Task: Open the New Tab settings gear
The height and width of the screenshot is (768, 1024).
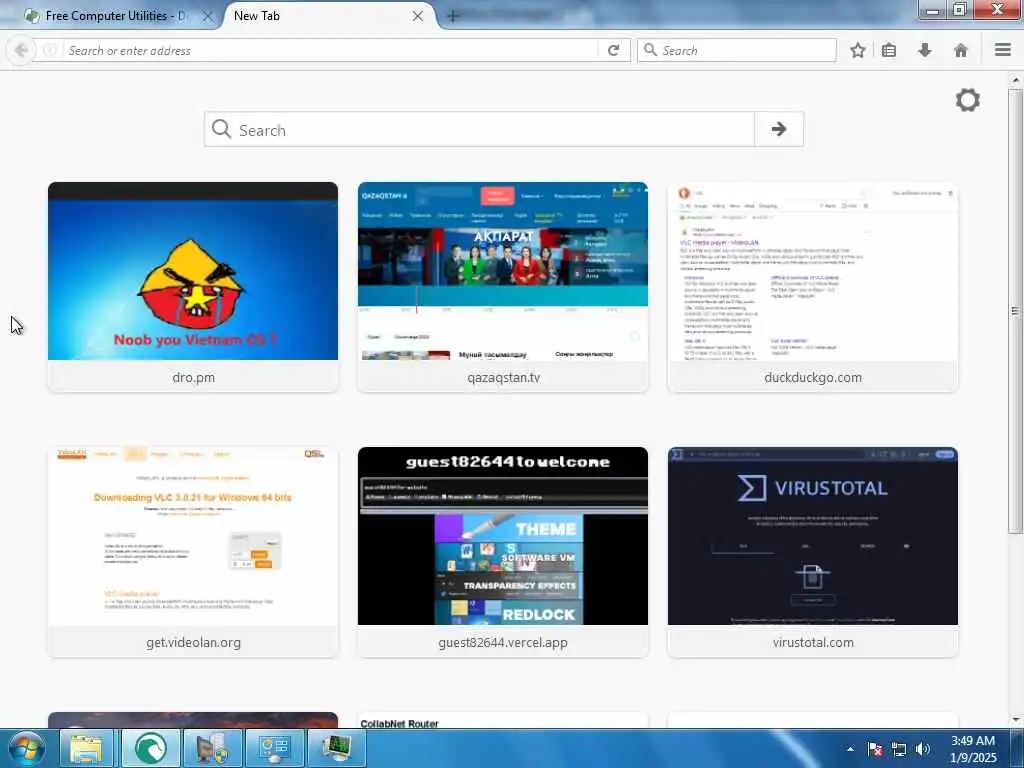Action: (x=967, y=100)
